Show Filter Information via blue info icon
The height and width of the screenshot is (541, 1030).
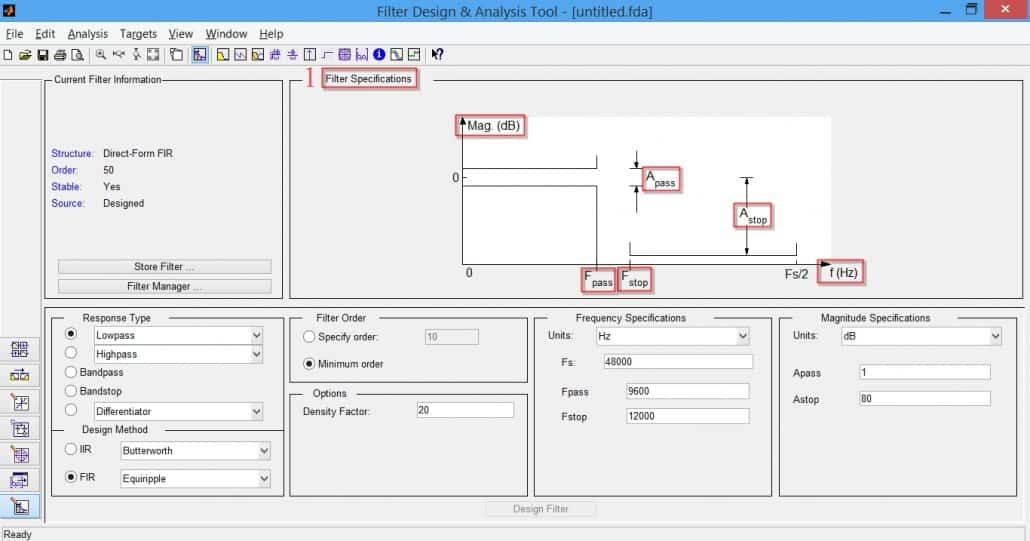point(379,55)
